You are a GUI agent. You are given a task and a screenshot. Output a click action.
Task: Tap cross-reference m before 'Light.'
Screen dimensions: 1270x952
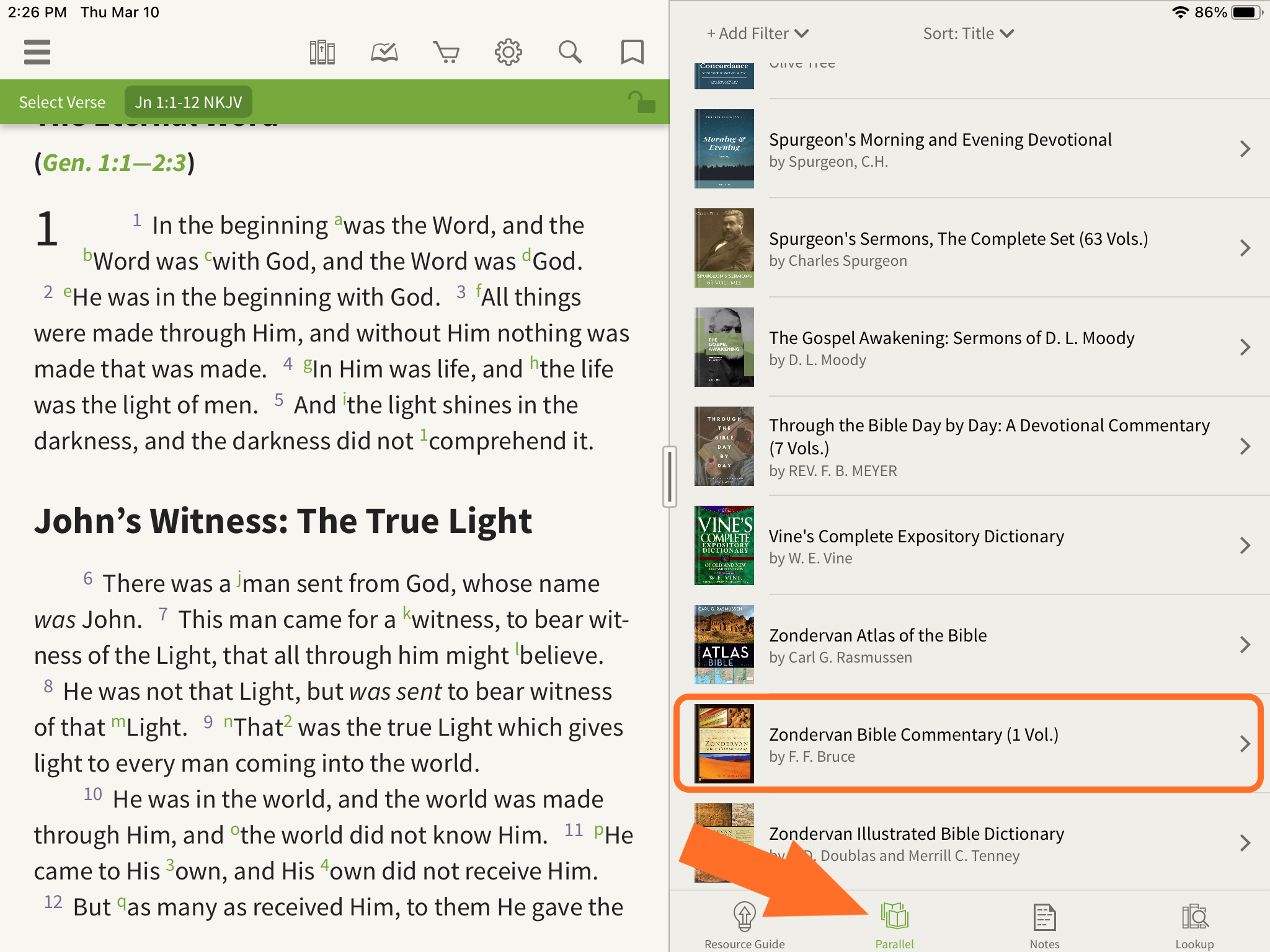(118, 721)
